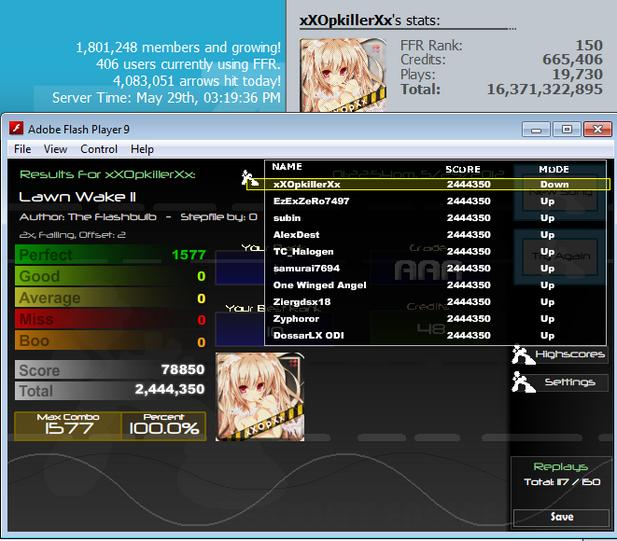Select the AlexDest highscore entry
Image resolution: width=617 pixels, height=541 pixels.
[435, 235]
